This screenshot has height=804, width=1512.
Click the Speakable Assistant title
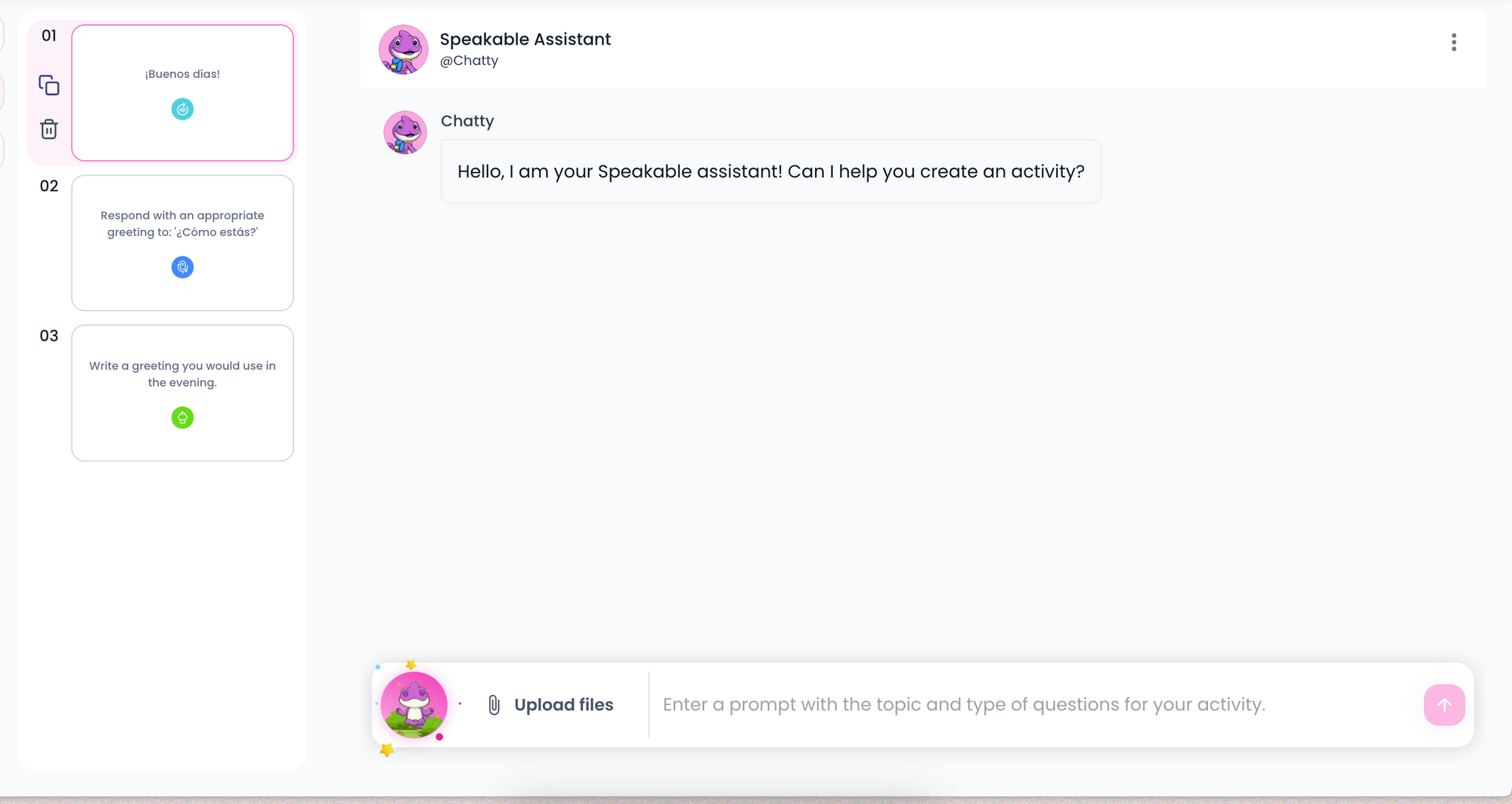click(x=525, y=39)
